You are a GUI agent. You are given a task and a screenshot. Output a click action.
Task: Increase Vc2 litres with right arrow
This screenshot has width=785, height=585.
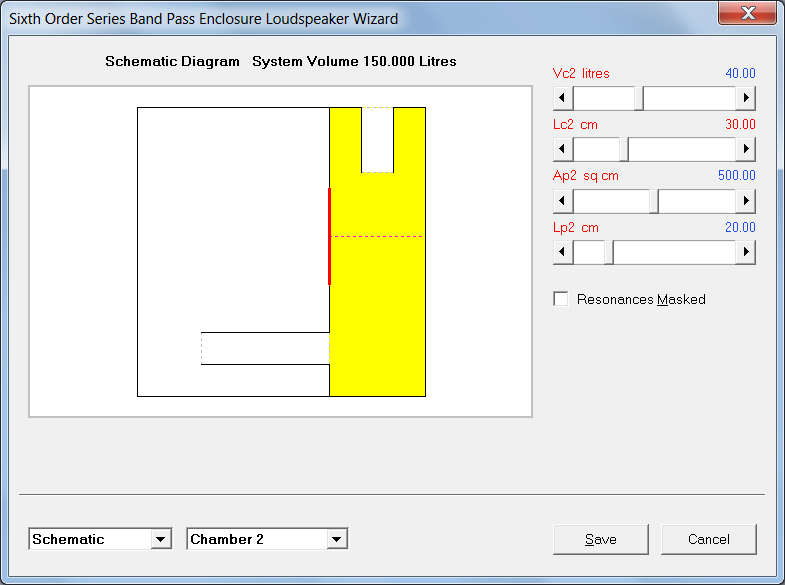[745, 98]
